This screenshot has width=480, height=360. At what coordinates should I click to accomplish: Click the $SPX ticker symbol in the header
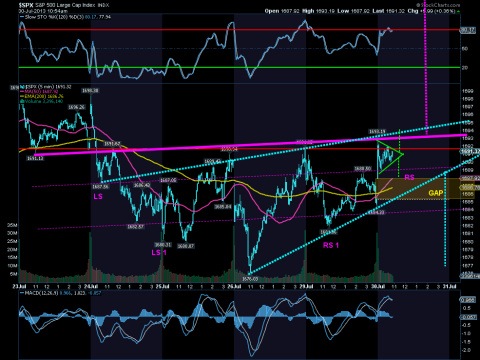(x=26, y=5)
